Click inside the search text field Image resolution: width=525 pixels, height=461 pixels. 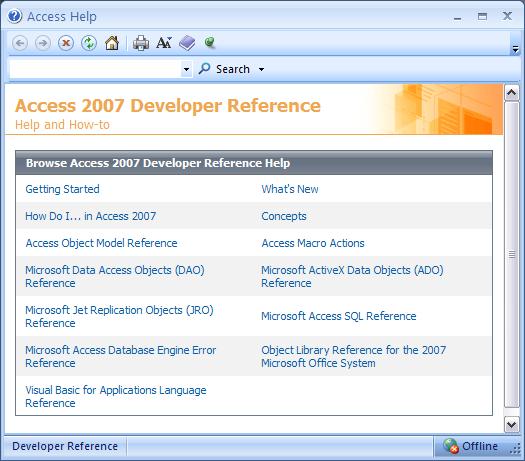click(x=95, y=69)
